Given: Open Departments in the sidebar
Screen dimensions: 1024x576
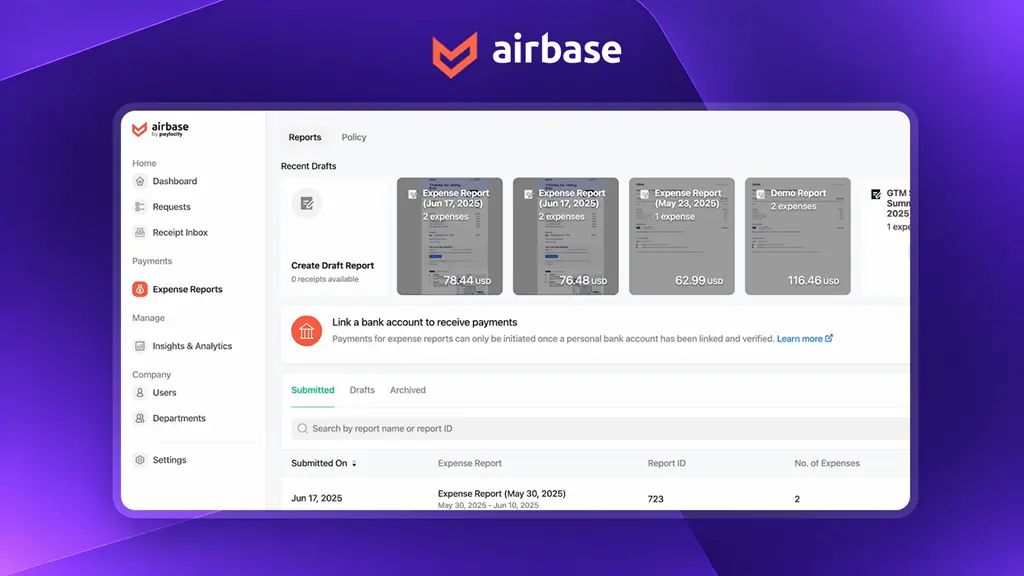Looking at the screenshot, I should click(x=179, y=418).
